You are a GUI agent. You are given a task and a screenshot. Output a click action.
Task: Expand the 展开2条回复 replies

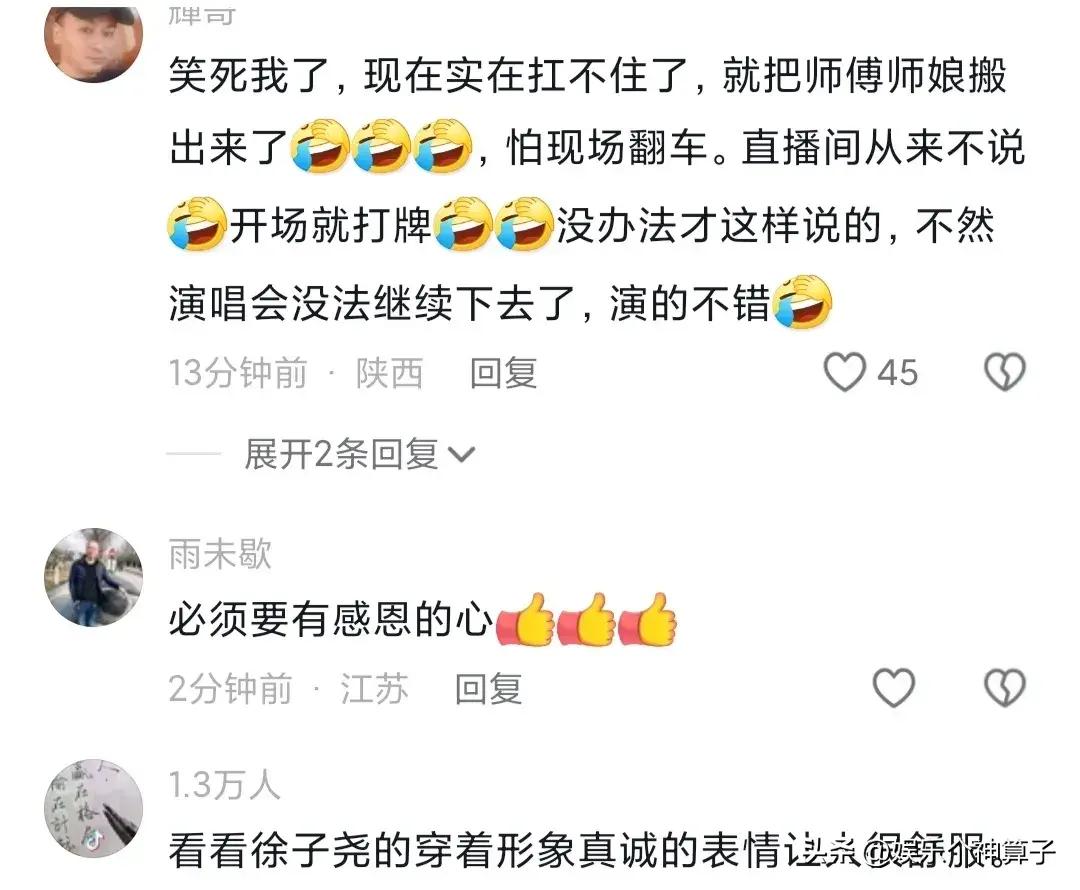pos(359,454)
